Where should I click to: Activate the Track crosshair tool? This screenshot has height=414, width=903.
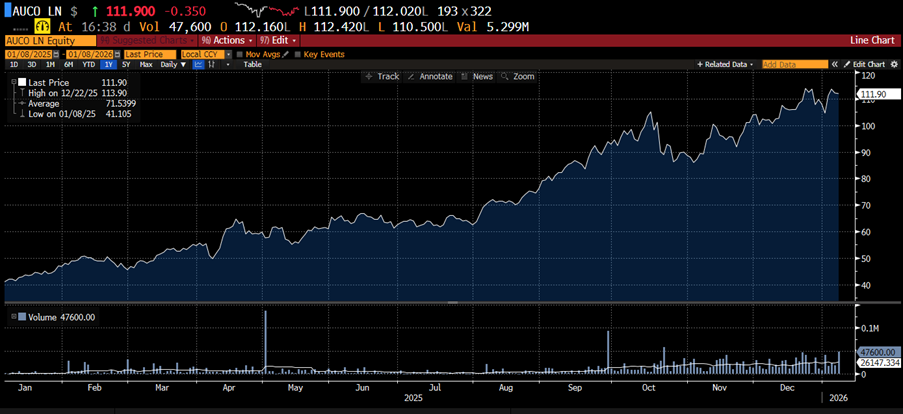(381, 76)
